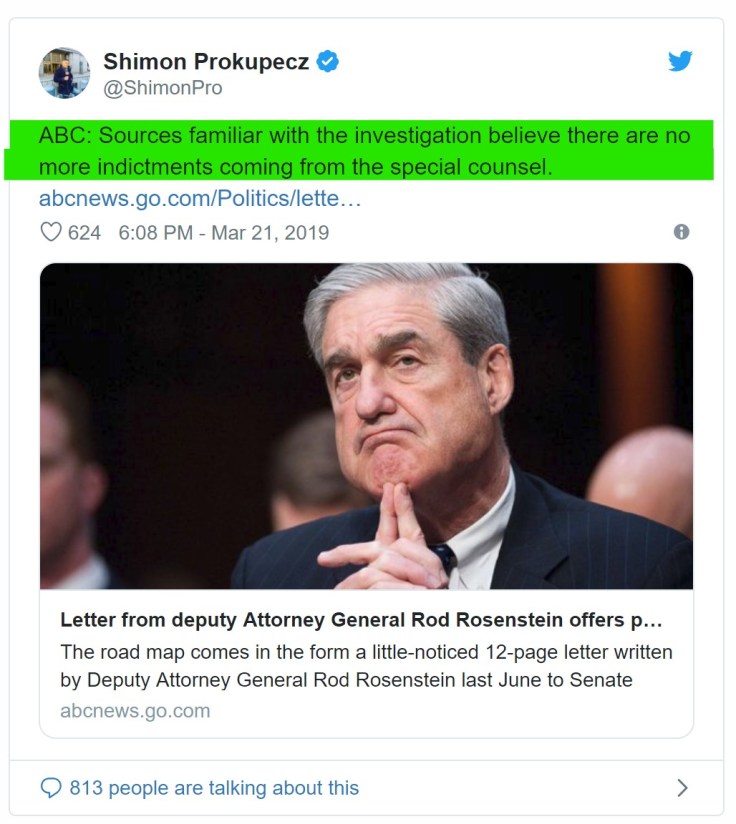Open the abcnews.go.com/Politics/lette… link

(x=200, y=198)
